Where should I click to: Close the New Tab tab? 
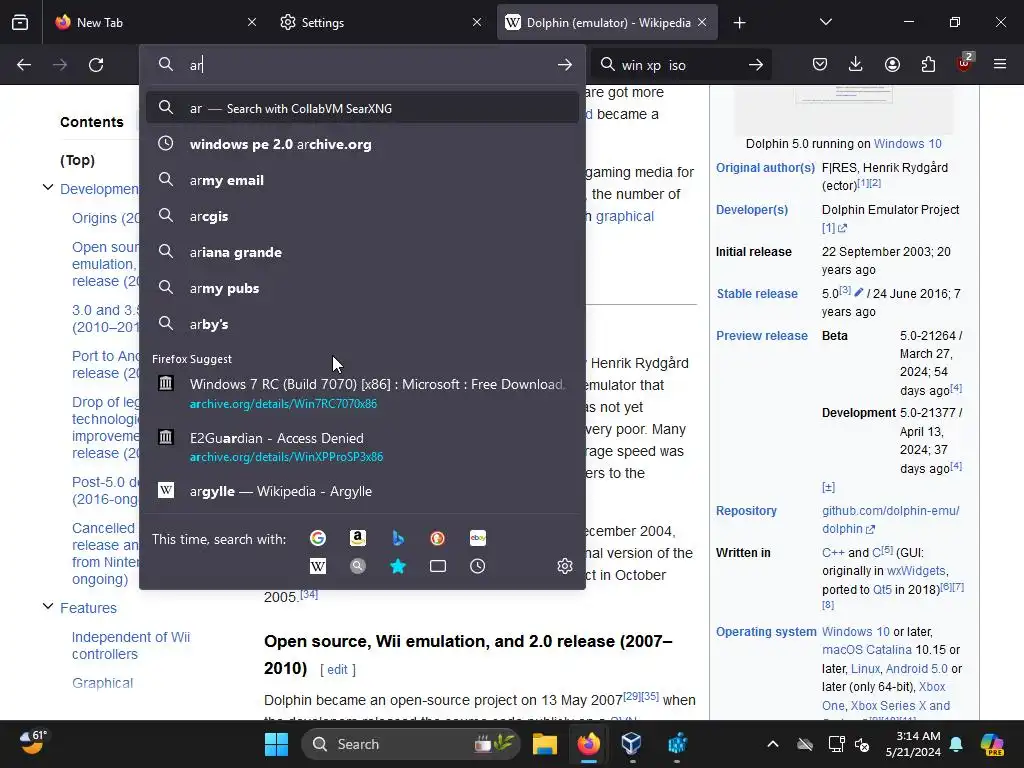[x=252, y=22]
